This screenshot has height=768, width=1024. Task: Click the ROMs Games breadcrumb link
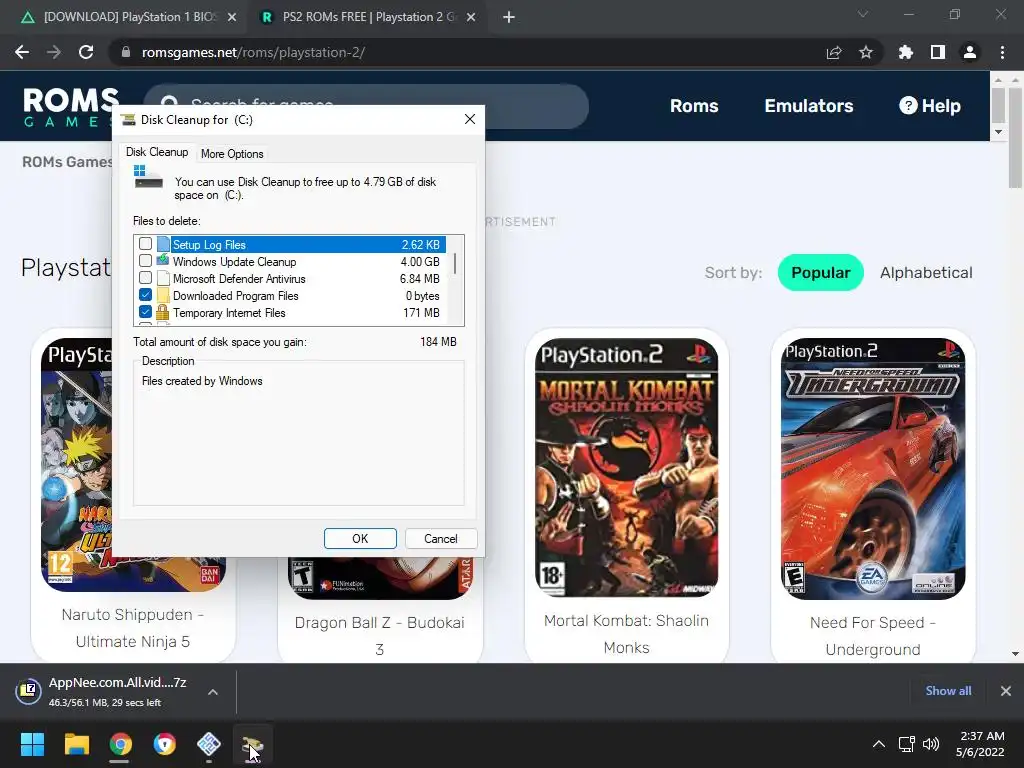click(x=67, y=162)
